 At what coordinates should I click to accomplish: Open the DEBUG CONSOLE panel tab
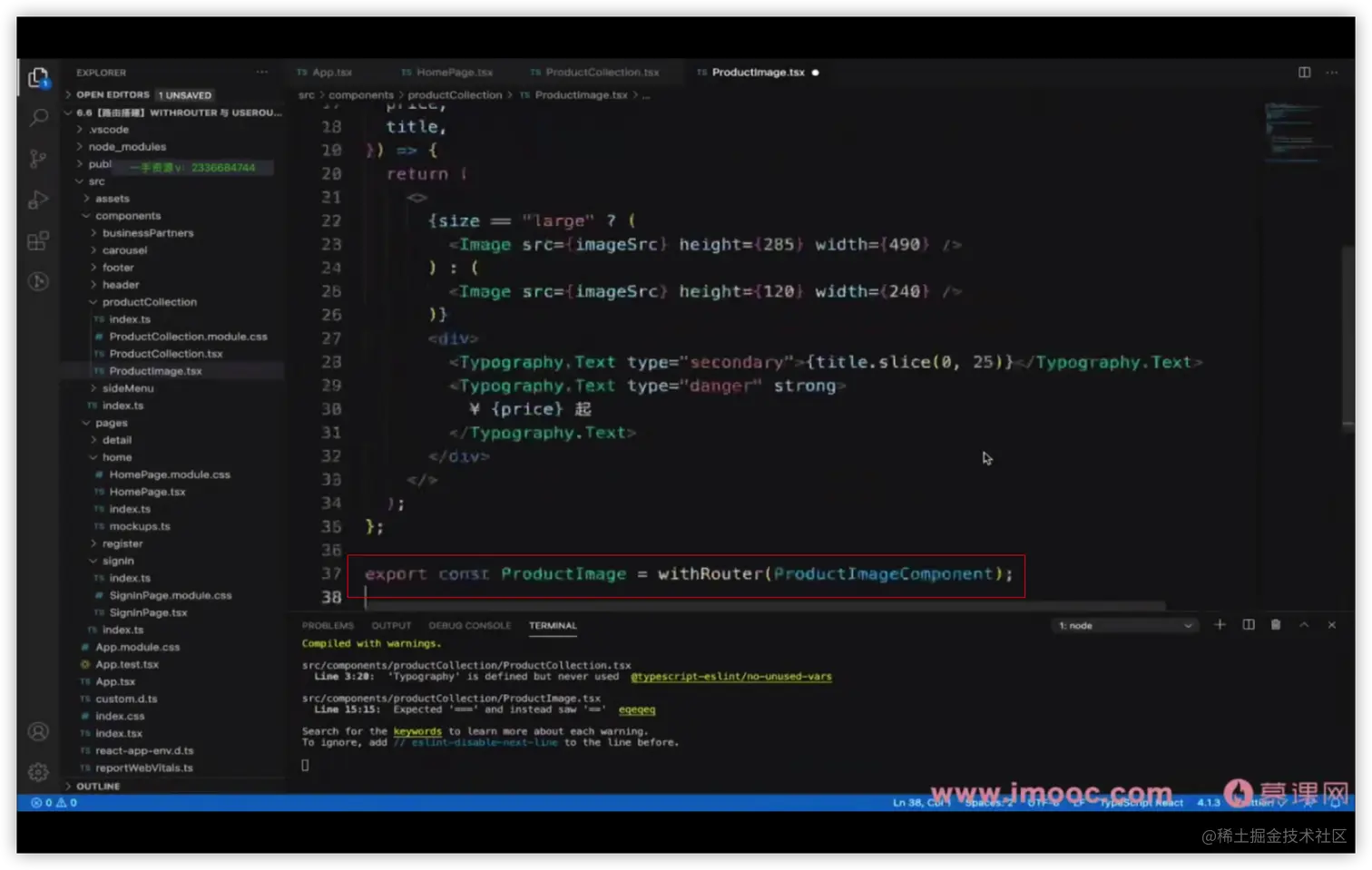pyautogui.click(x=470, y=626)
